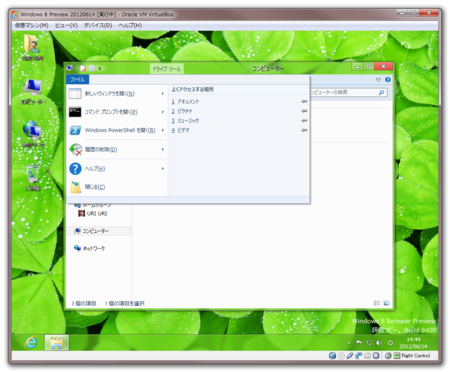The image size is (450, 372).
Task: Open network globe icon on desktop
Action: (33, 134)
